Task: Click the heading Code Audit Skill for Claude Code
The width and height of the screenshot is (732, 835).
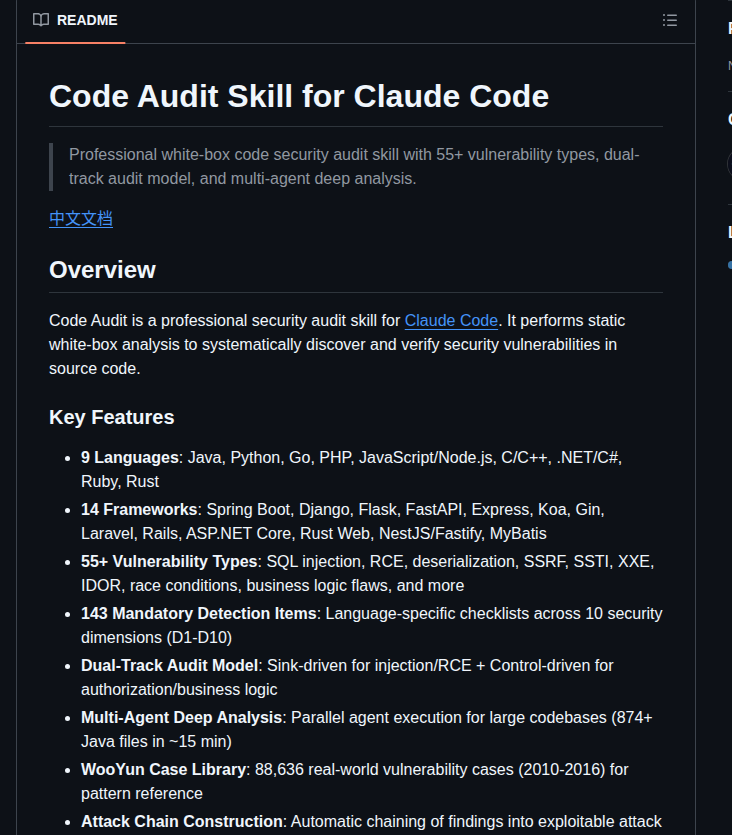Action: click(299, 96)
